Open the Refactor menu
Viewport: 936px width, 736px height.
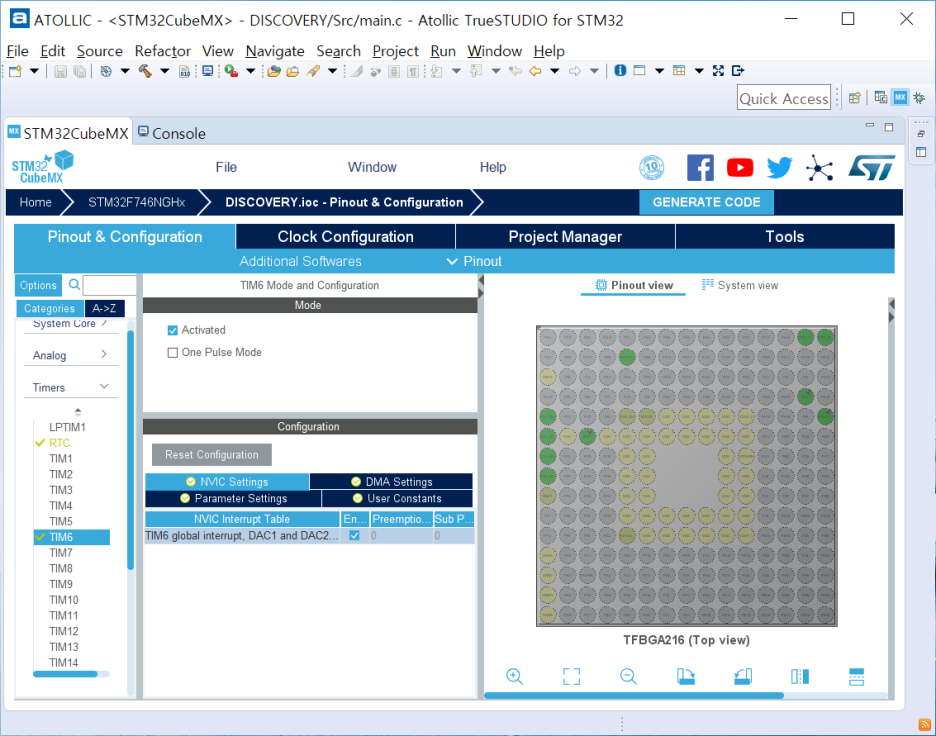(x=162, y=51)
